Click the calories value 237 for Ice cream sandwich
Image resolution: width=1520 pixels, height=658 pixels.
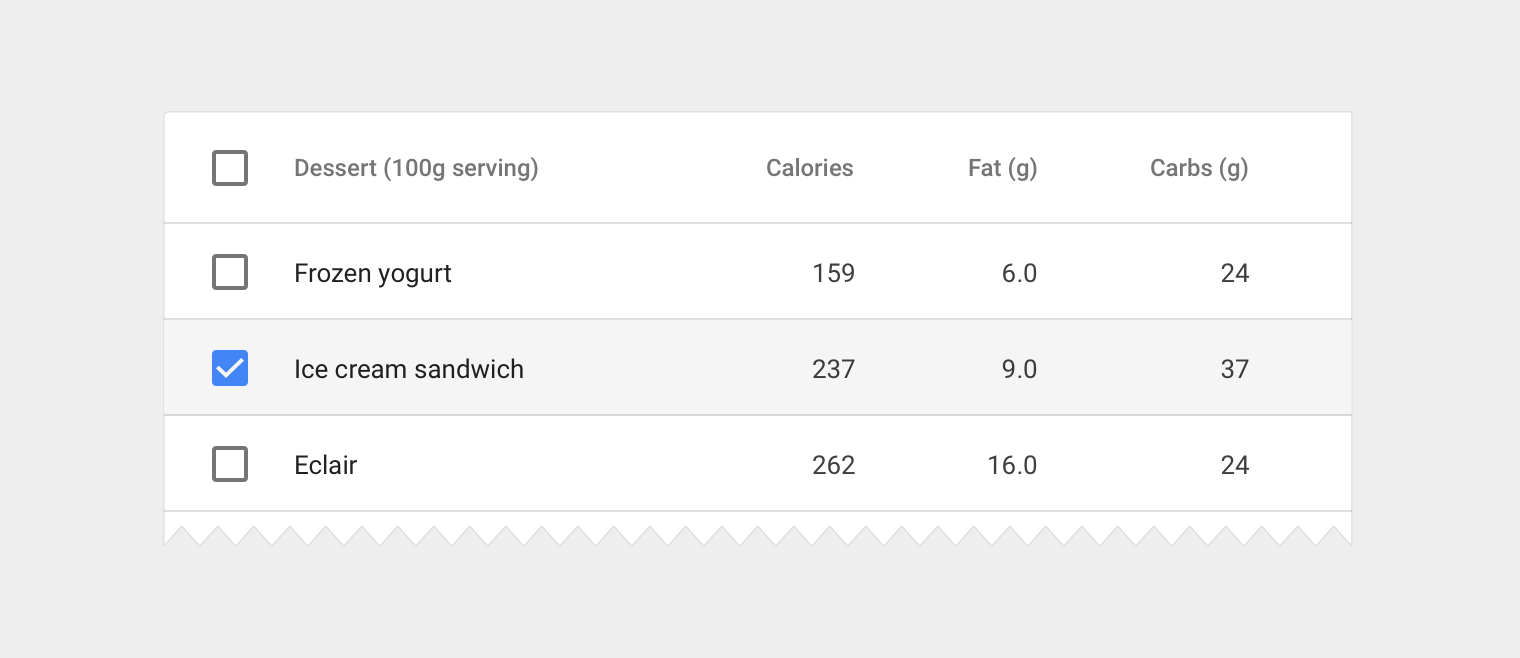pyautogui.click(x=833, y=368)
